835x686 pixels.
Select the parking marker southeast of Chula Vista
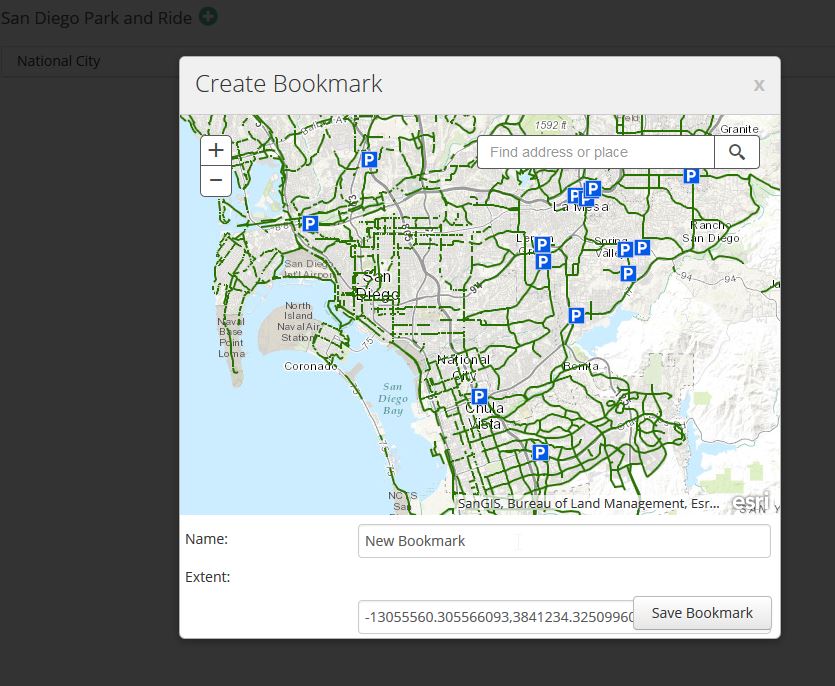(540, 452)
